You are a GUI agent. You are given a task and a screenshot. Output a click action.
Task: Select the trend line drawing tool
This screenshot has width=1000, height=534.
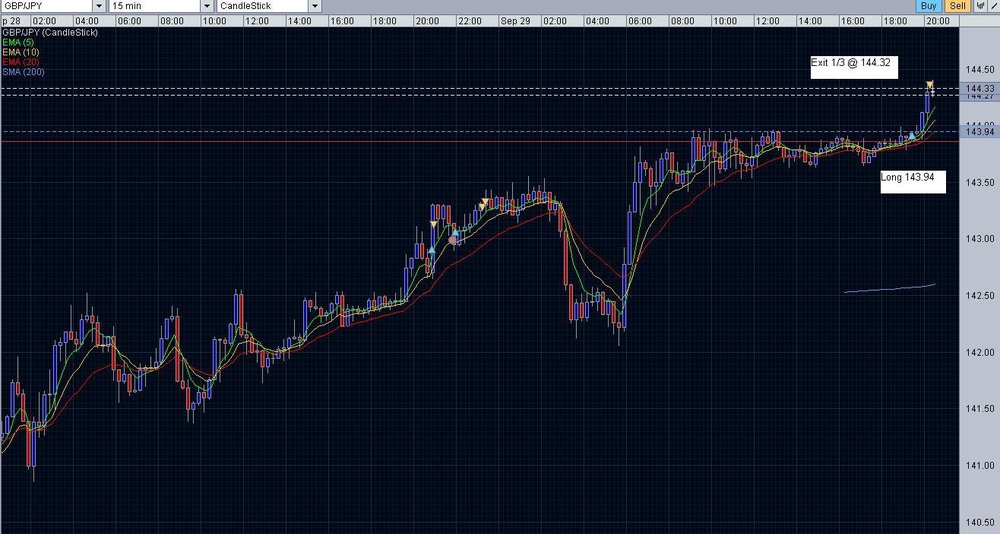click(994, 6)
